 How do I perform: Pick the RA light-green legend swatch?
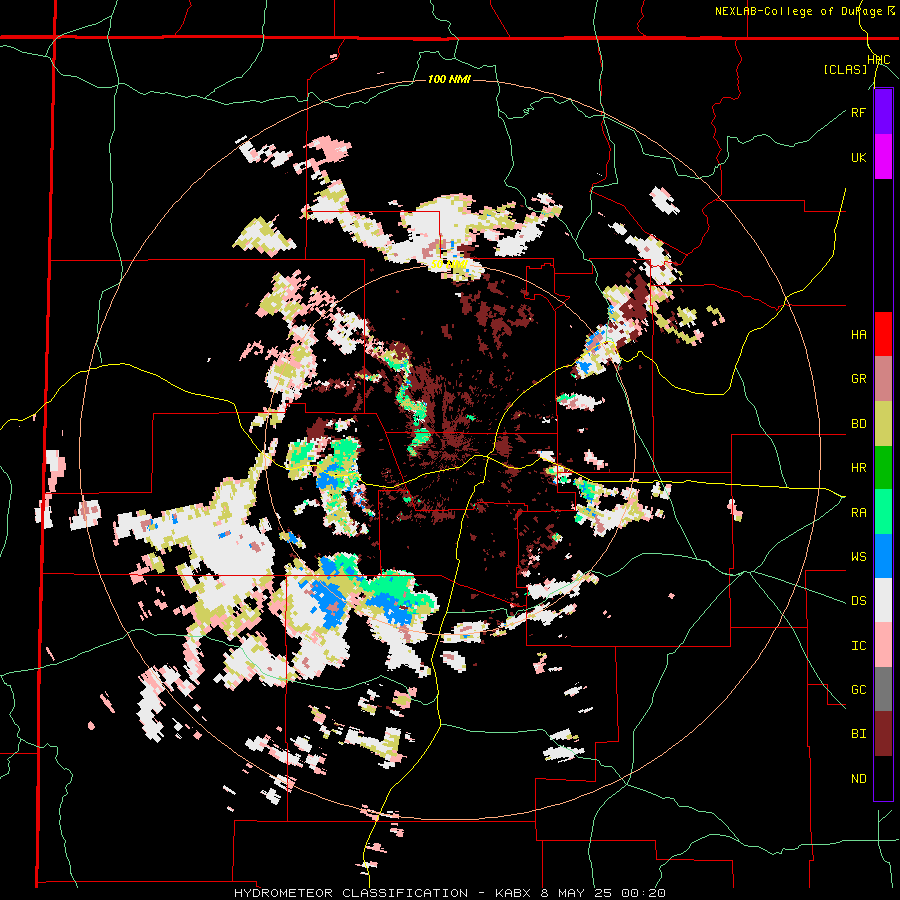click(x=883, y=512)
